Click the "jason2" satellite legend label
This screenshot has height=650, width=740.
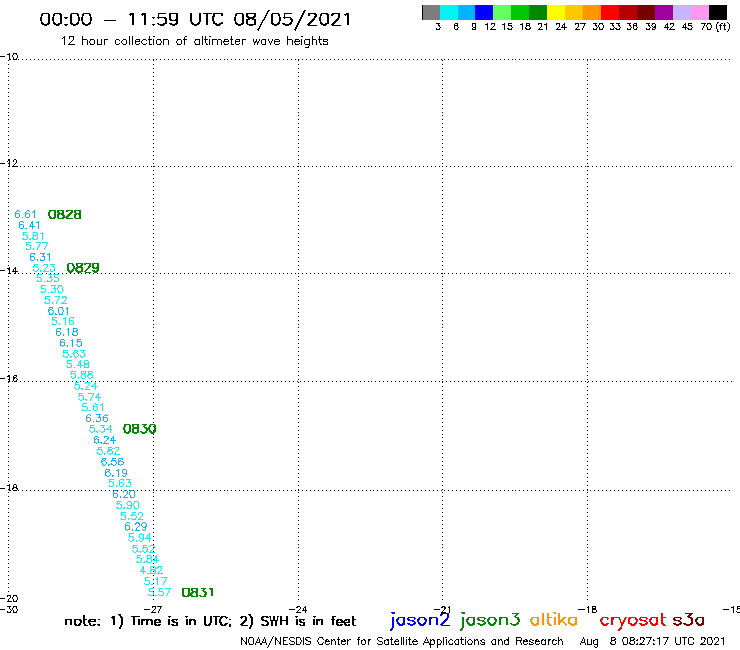[x=420, y=620]
